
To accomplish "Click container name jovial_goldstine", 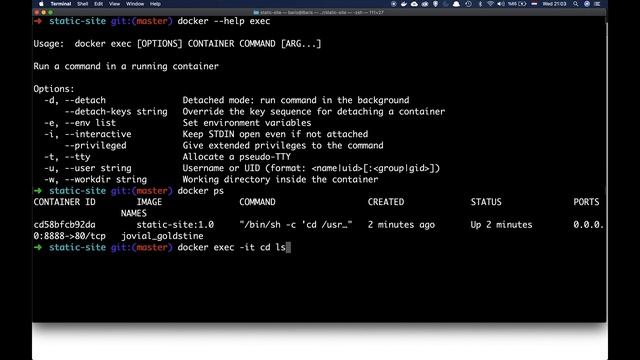I will point(162,236).
